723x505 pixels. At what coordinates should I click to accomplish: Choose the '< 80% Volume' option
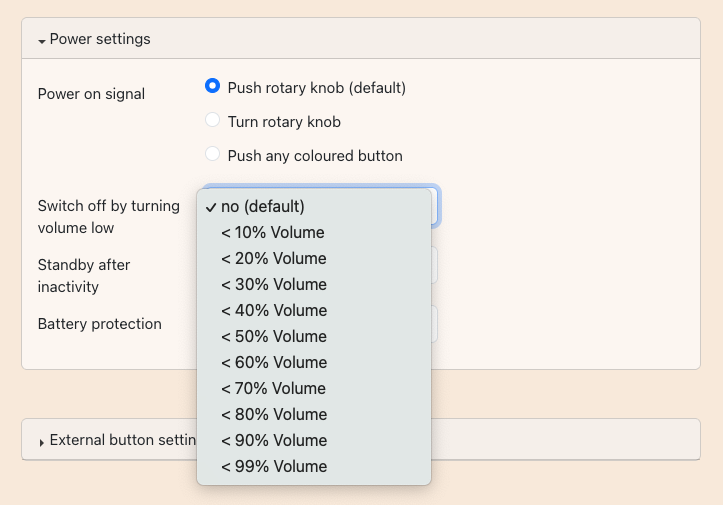(273, 414)
